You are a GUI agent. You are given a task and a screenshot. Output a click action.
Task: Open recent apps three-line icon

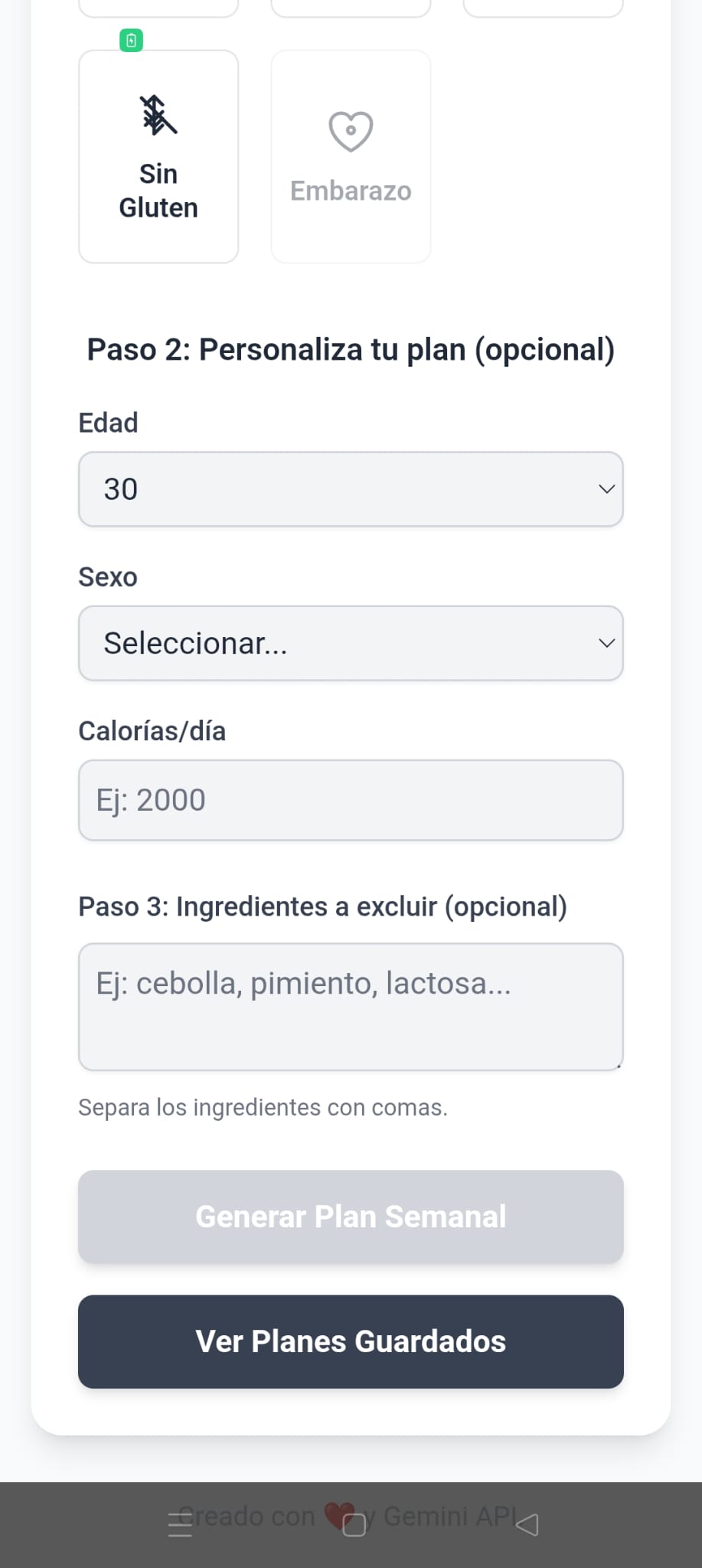coord(180,1525)
